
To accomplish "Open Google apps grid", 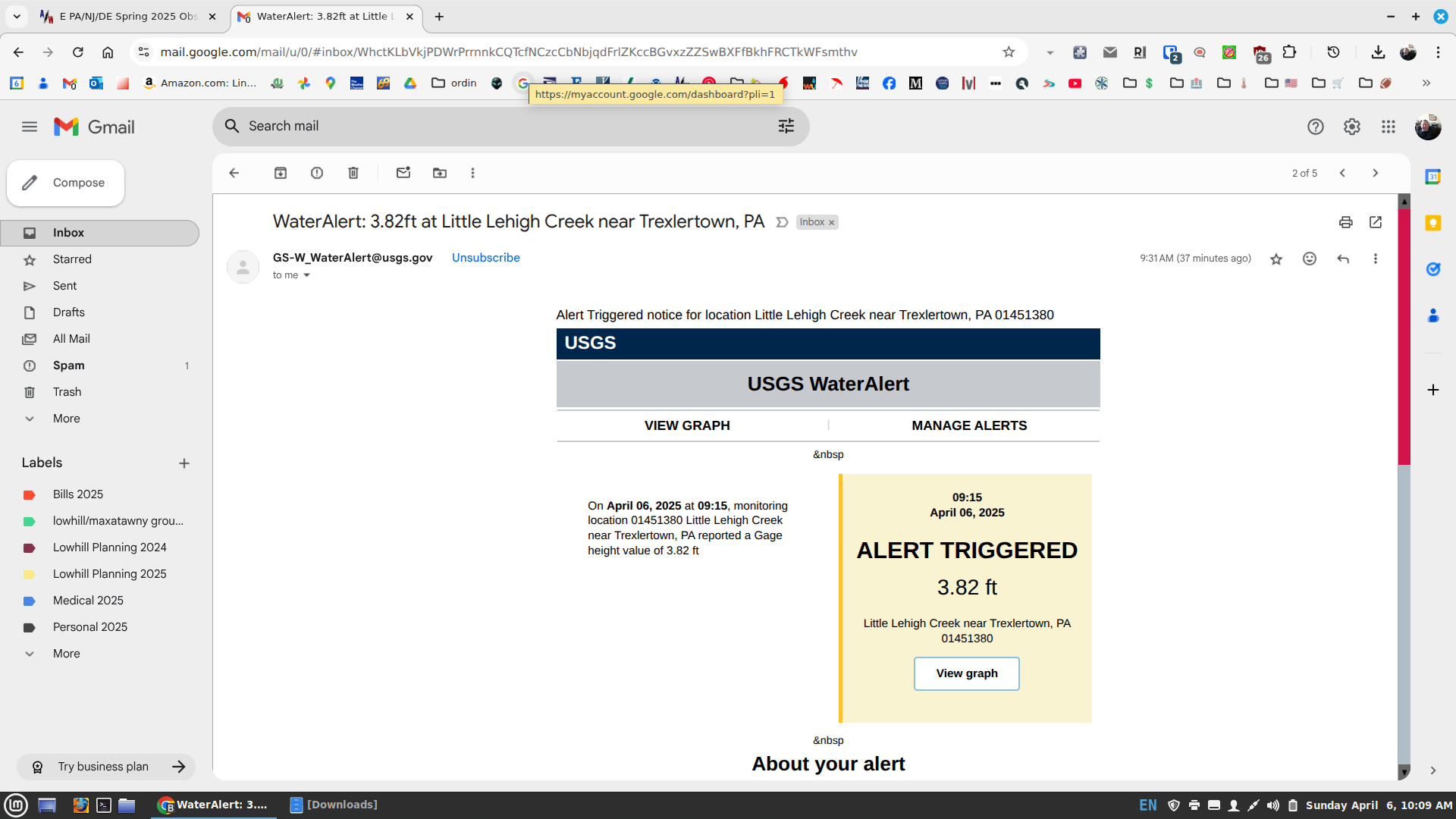I will pos(1389,127).
